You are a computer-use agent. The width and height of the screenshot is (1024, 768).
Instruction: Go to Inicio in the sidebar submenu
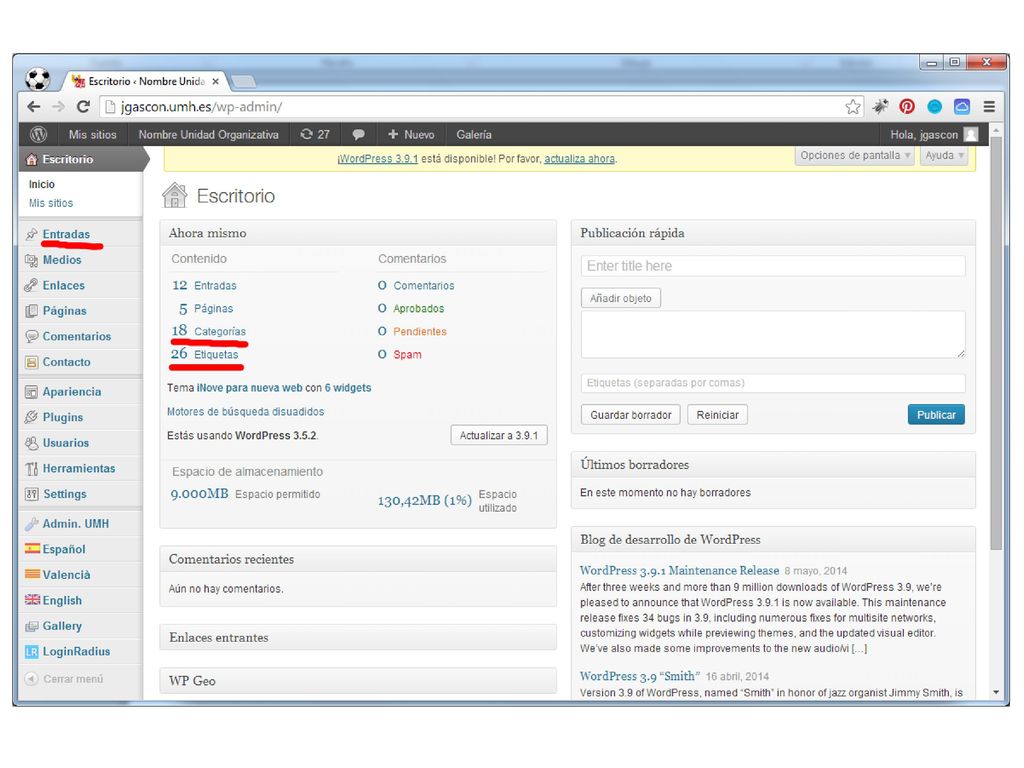(x=42, y=185)
